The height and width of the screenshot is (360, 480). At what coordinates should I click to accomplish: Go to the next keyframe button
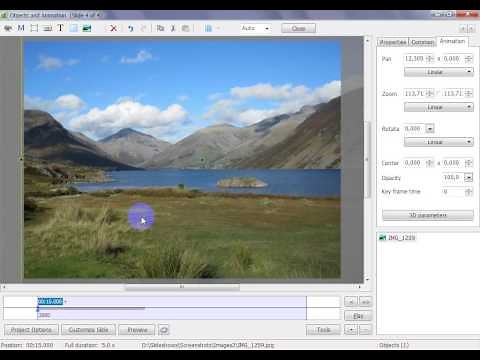click(366, 302)
